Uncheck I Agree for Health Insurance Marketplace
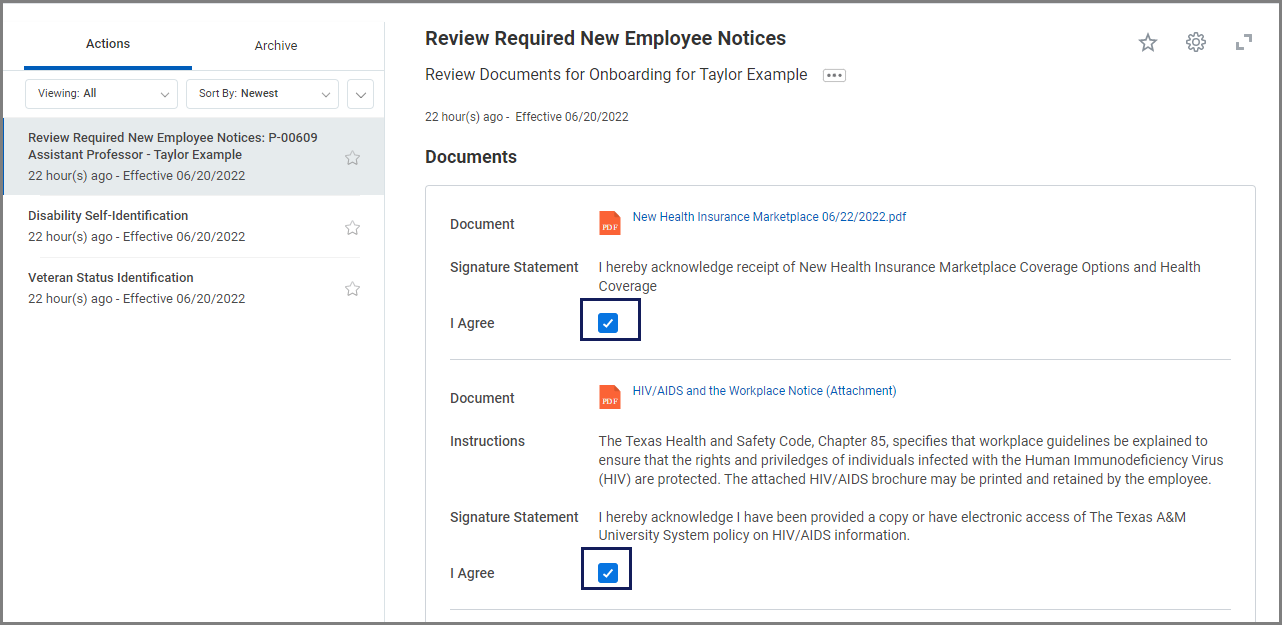Screen dimensions: 1282x625 click(x=608, y=323)
